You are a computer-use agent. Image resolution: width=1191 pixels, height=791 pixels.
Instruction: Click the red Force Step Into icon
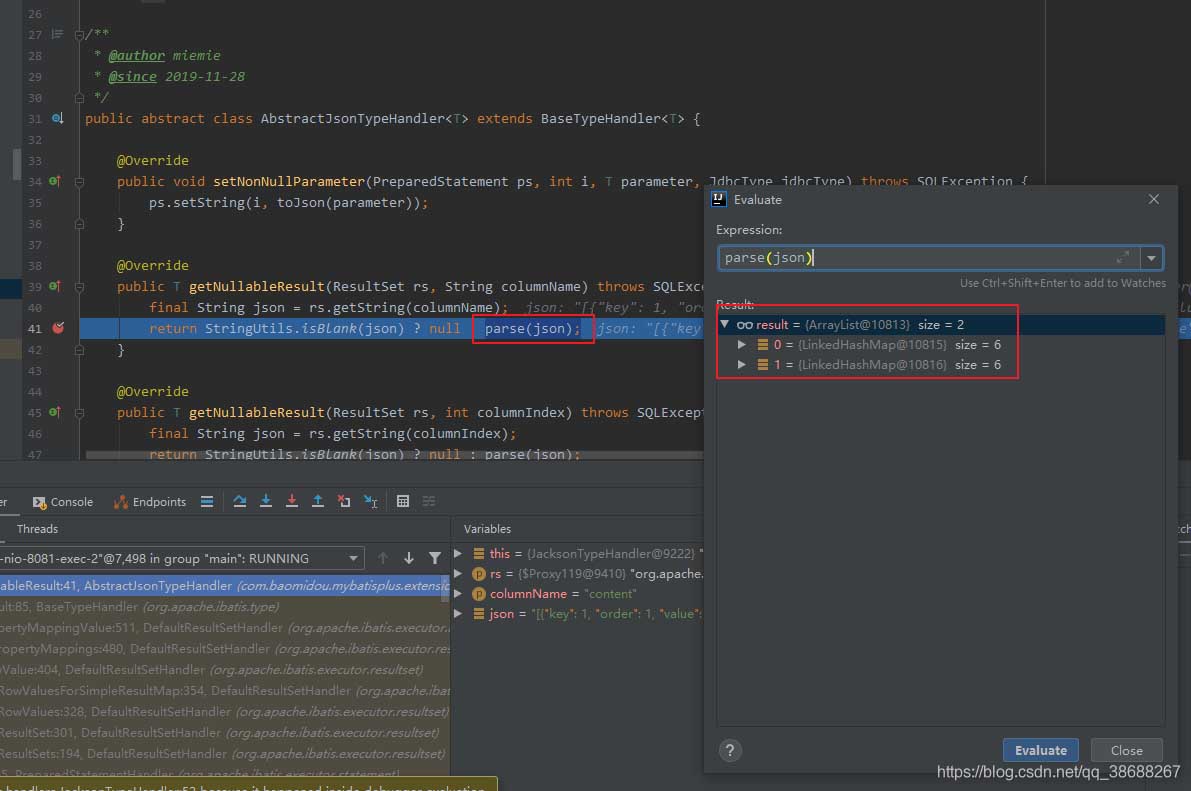click(x=292, y=501)
